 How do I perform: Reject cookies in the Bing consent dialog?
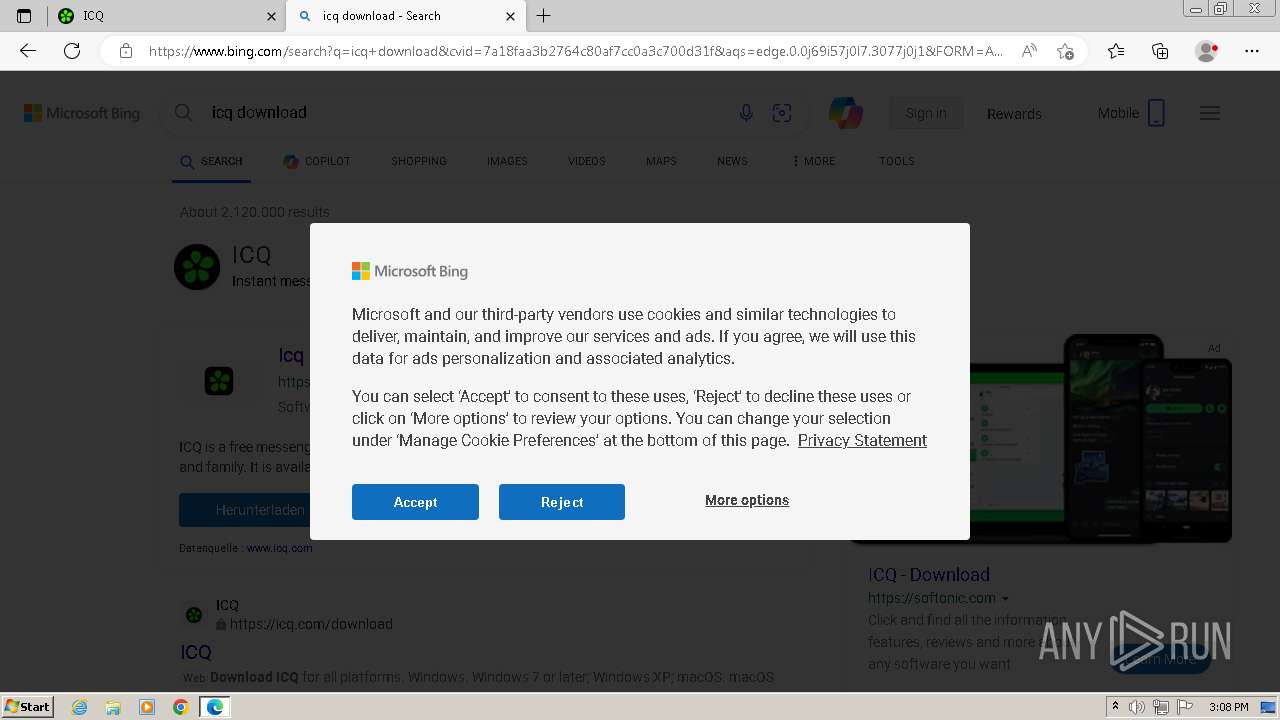tap(562, 502)
